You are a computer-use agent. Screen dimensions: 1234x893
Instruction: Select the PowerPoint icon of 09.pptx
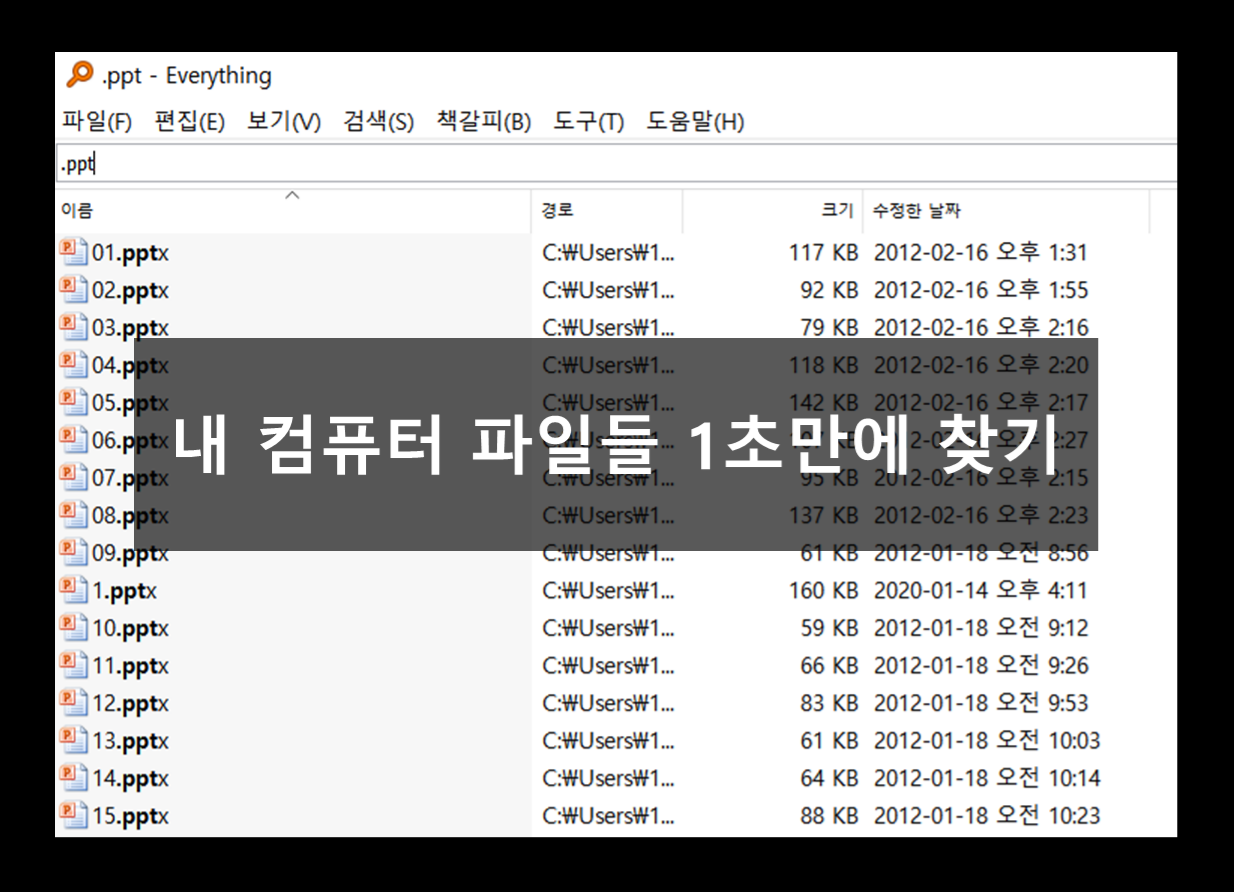pos(73,552)
